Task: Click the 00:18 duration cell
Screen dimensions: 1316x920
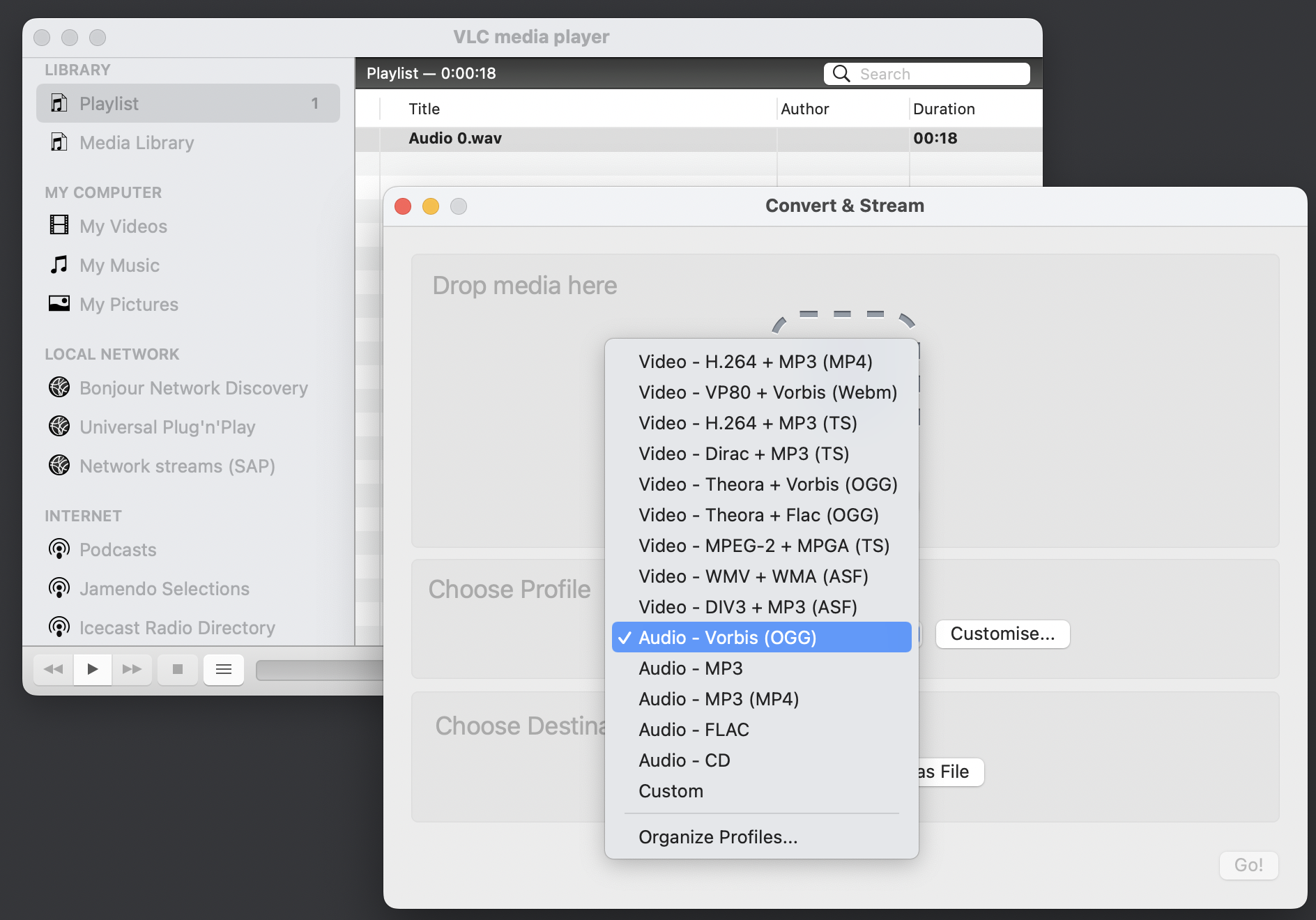Action: pos(976,139)
